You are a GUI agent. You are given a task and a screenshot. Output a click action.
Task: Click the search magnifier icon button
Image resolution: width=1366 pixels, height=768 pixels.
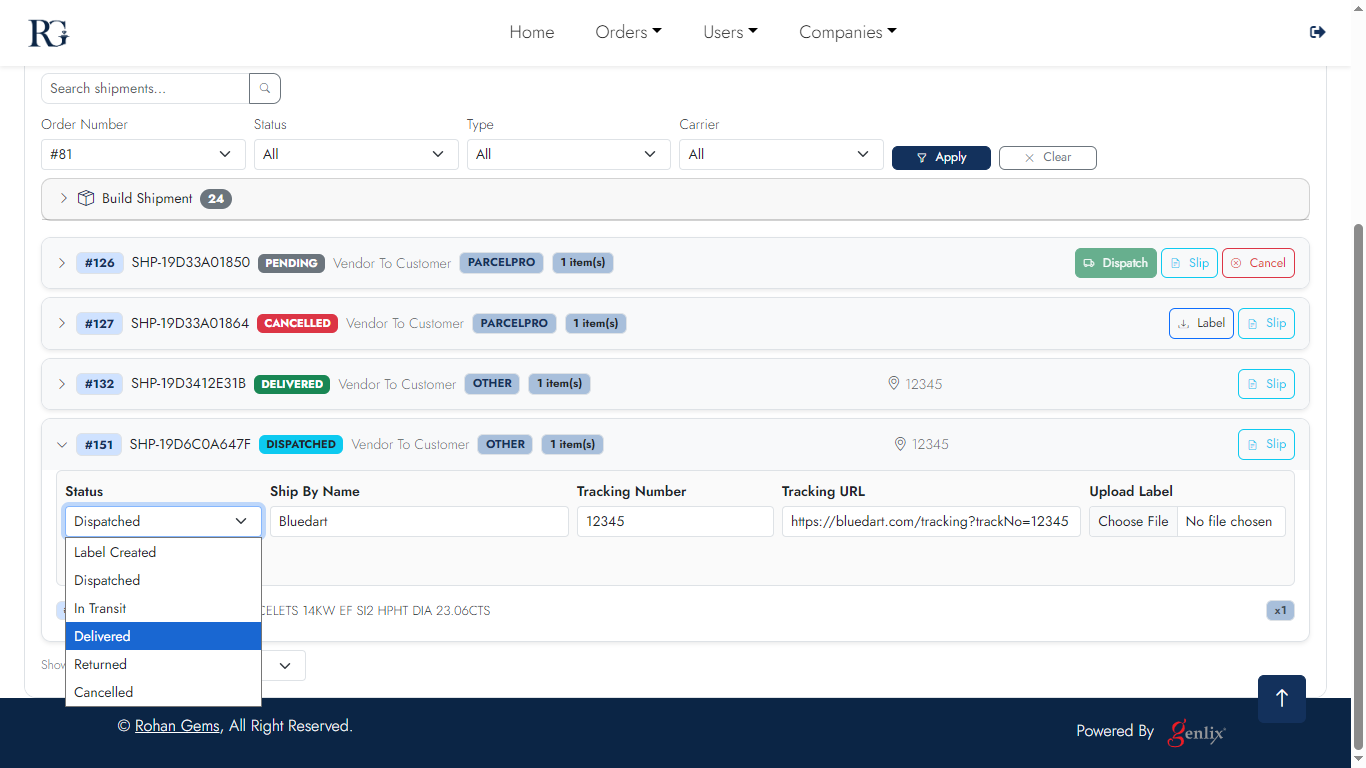(x=265, y=88)
